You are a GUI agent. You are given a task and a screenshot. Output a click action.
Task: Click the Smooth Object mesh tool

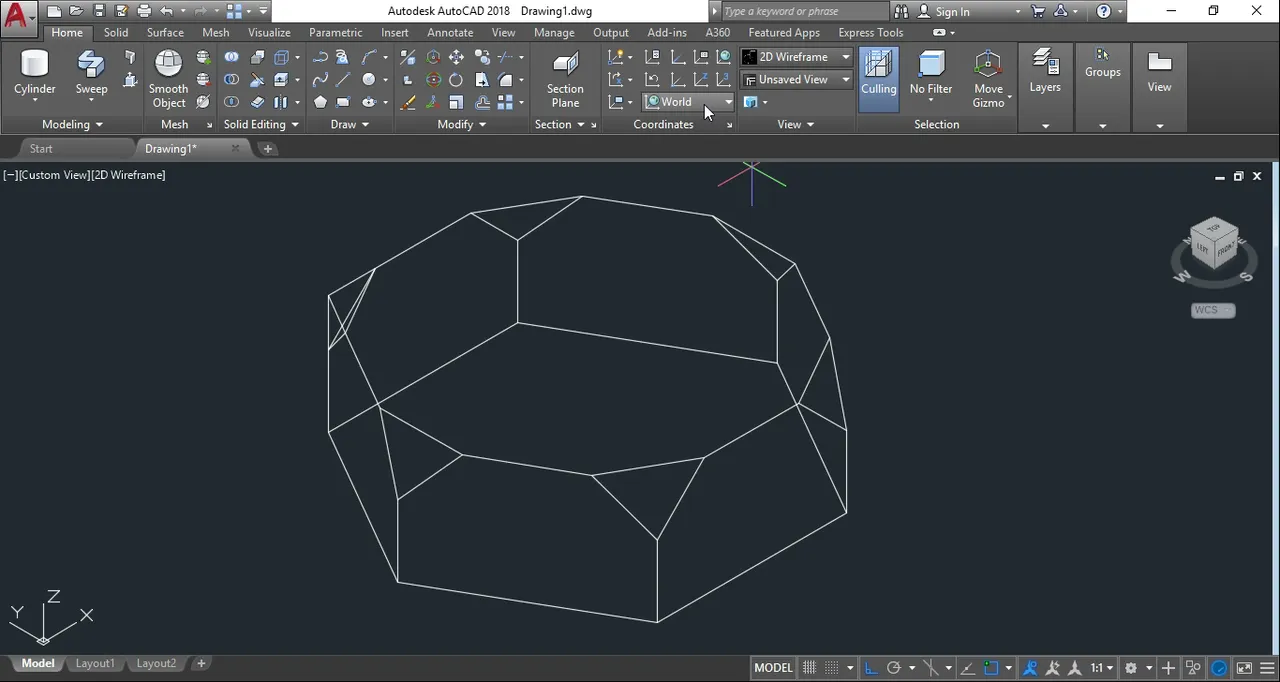tap(168, 79)
